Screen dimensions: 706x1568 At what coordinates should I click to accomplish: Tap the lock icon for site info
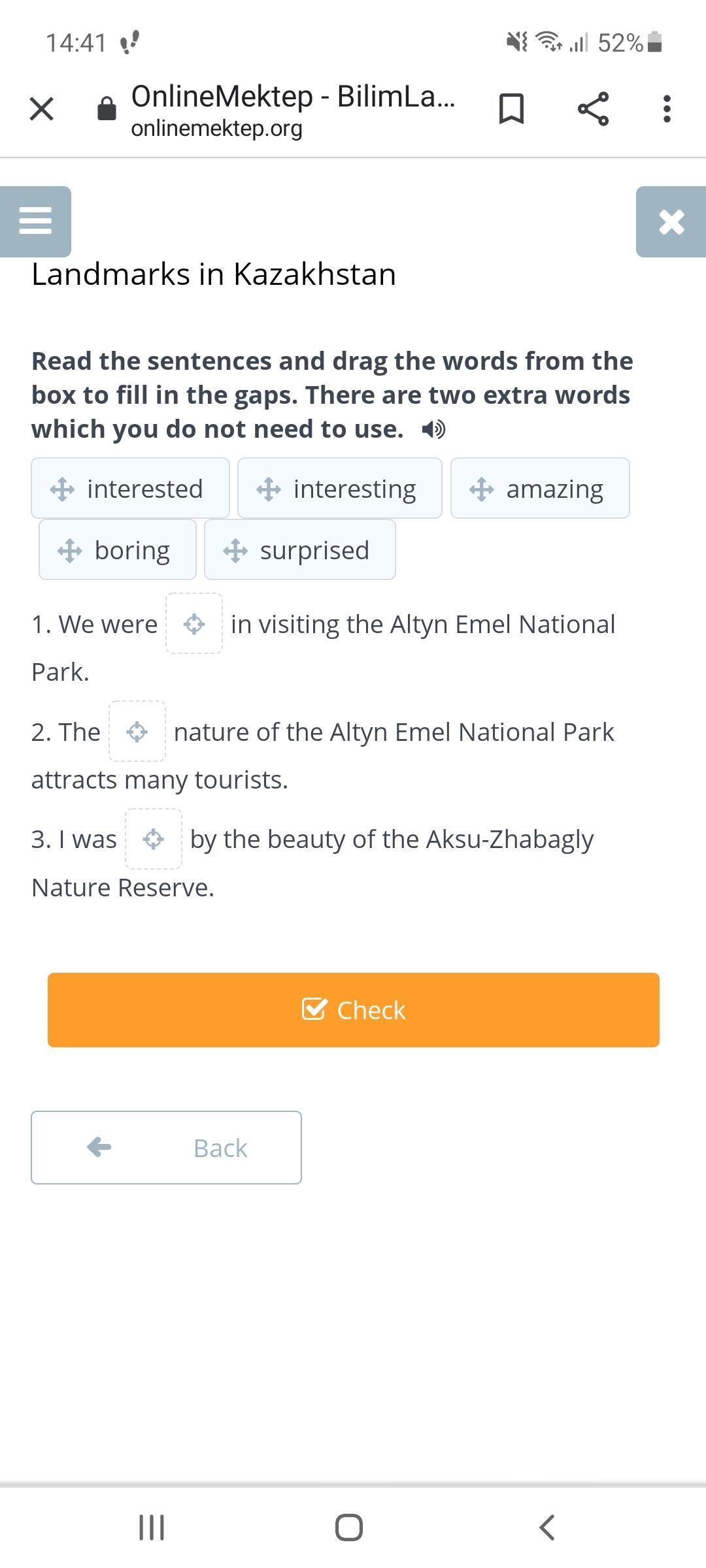click(x=107, y=108)
